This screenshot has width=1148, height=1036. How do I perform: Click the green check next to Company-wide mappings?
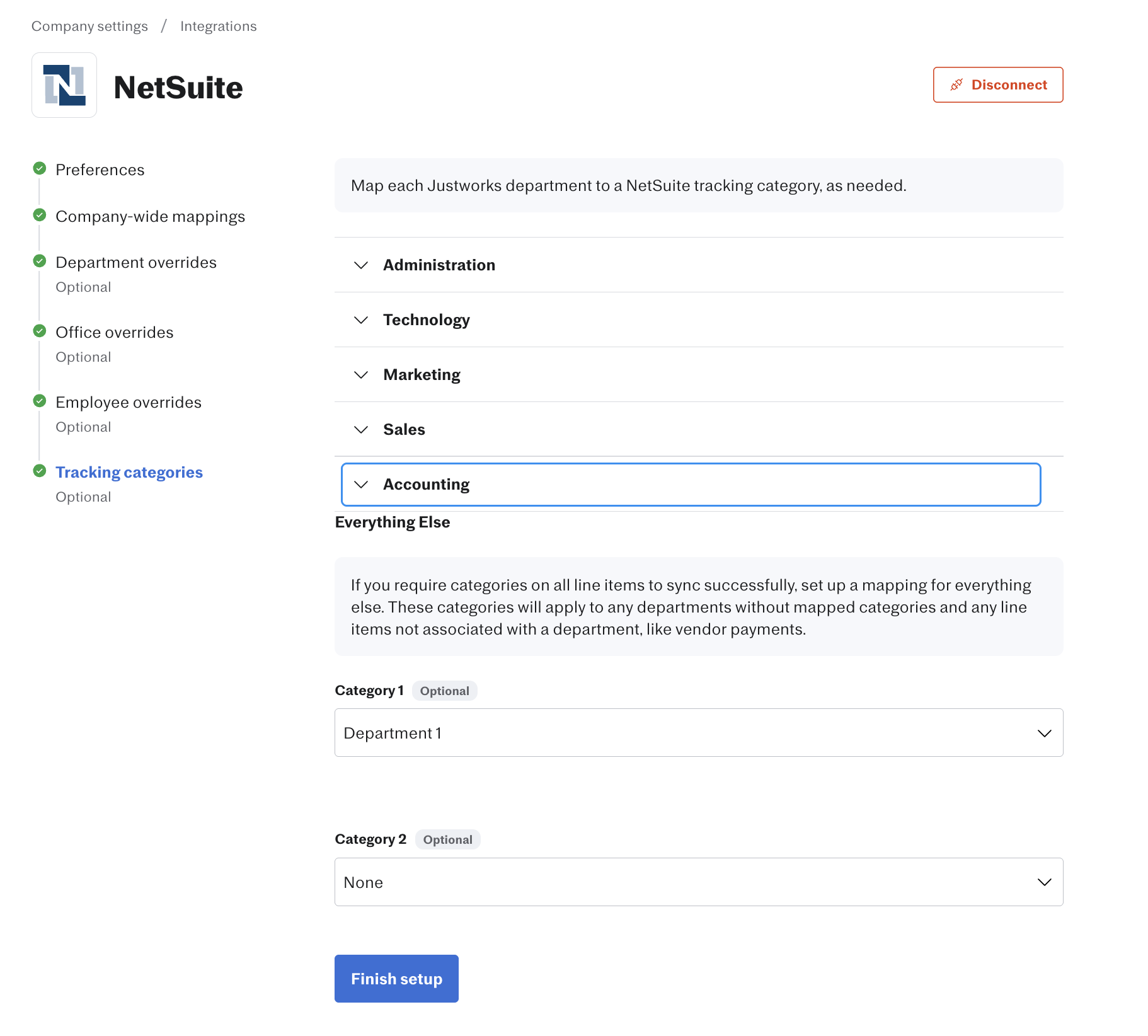pos(40,215)
